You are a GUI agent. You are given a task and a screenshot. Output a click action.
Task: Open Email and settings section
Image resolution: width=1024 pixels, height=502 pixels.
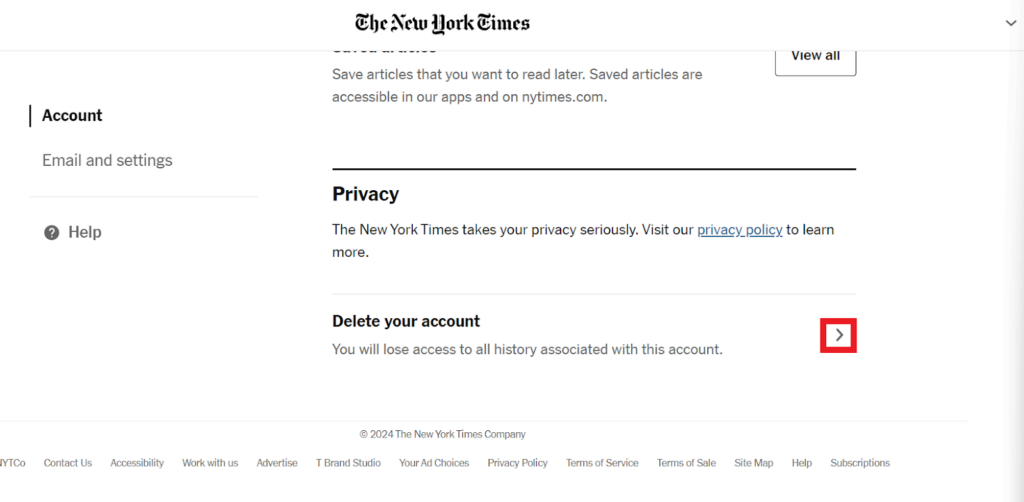pos(107,160)
